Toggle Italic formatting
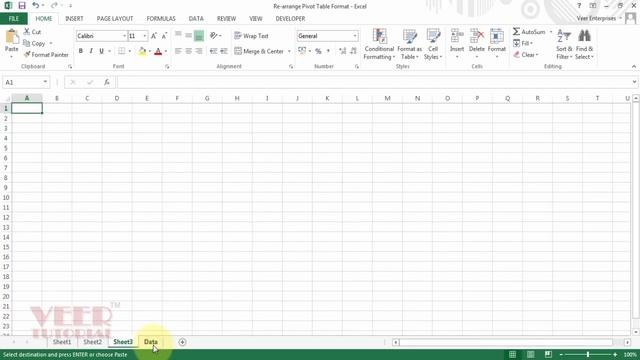The height and width of the screenshot is (360, 640). (91, 51)
